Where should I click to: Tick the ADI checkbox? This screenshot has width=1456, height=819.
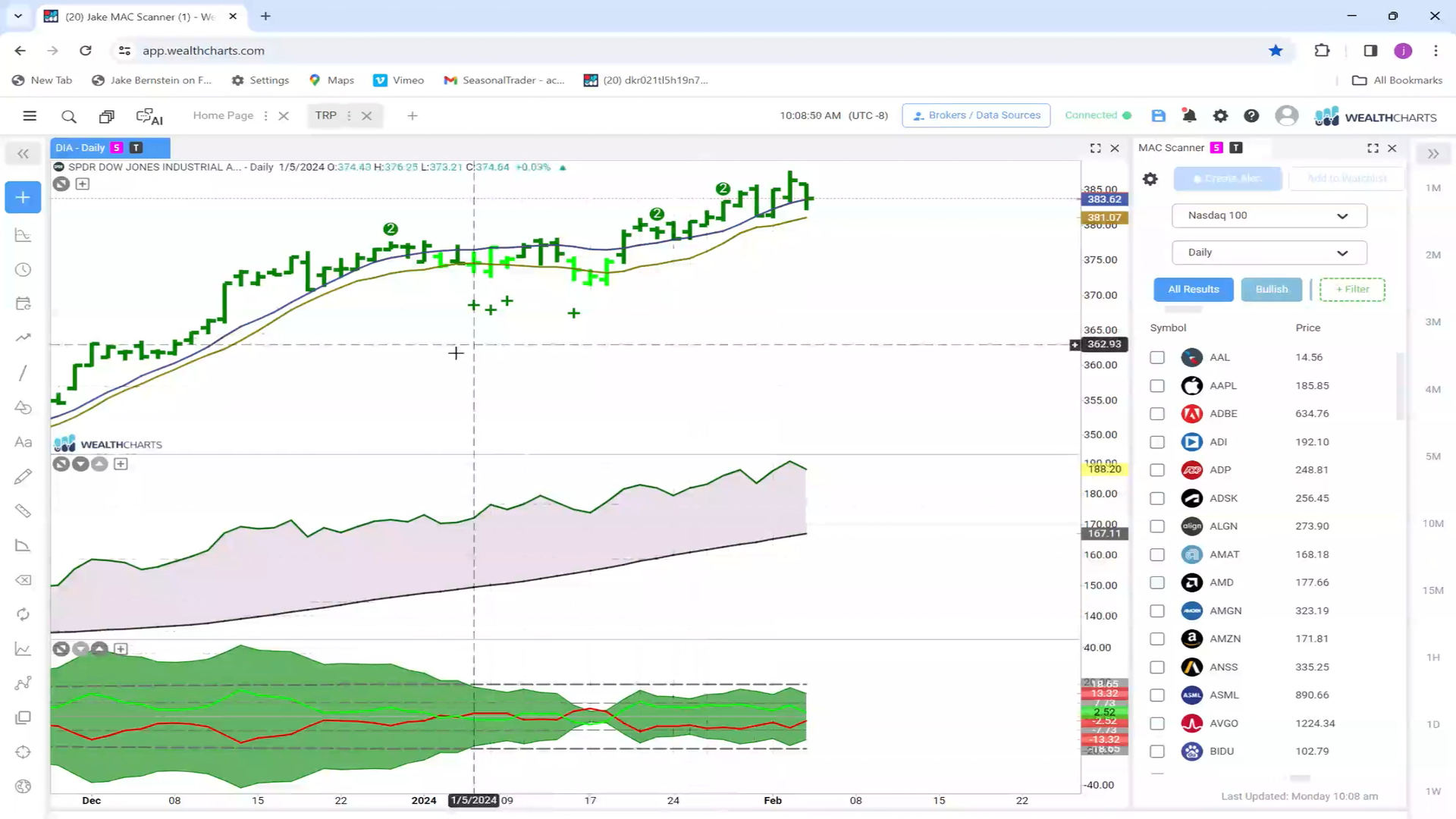[x=1157, y=442]
